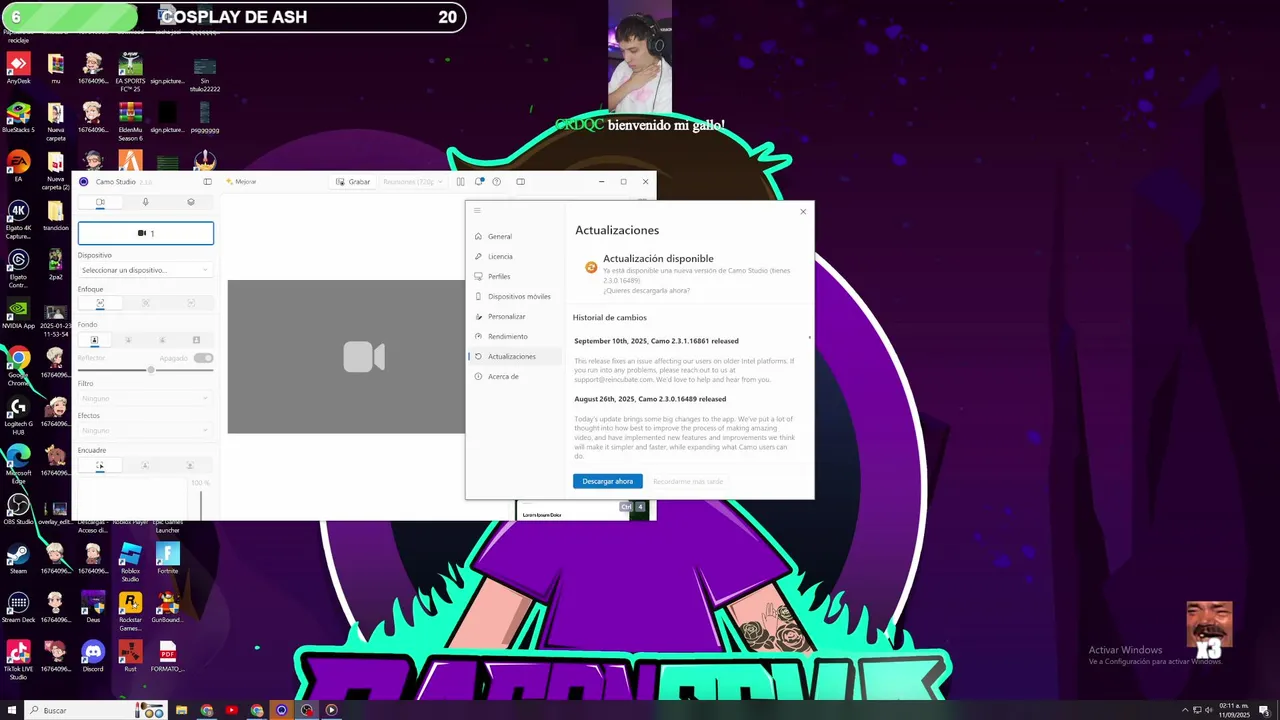Image resolution: width=1280 pixels, height=720 pixels.
Task: Select the first Fondo background option
Action: tap(94, 340)
